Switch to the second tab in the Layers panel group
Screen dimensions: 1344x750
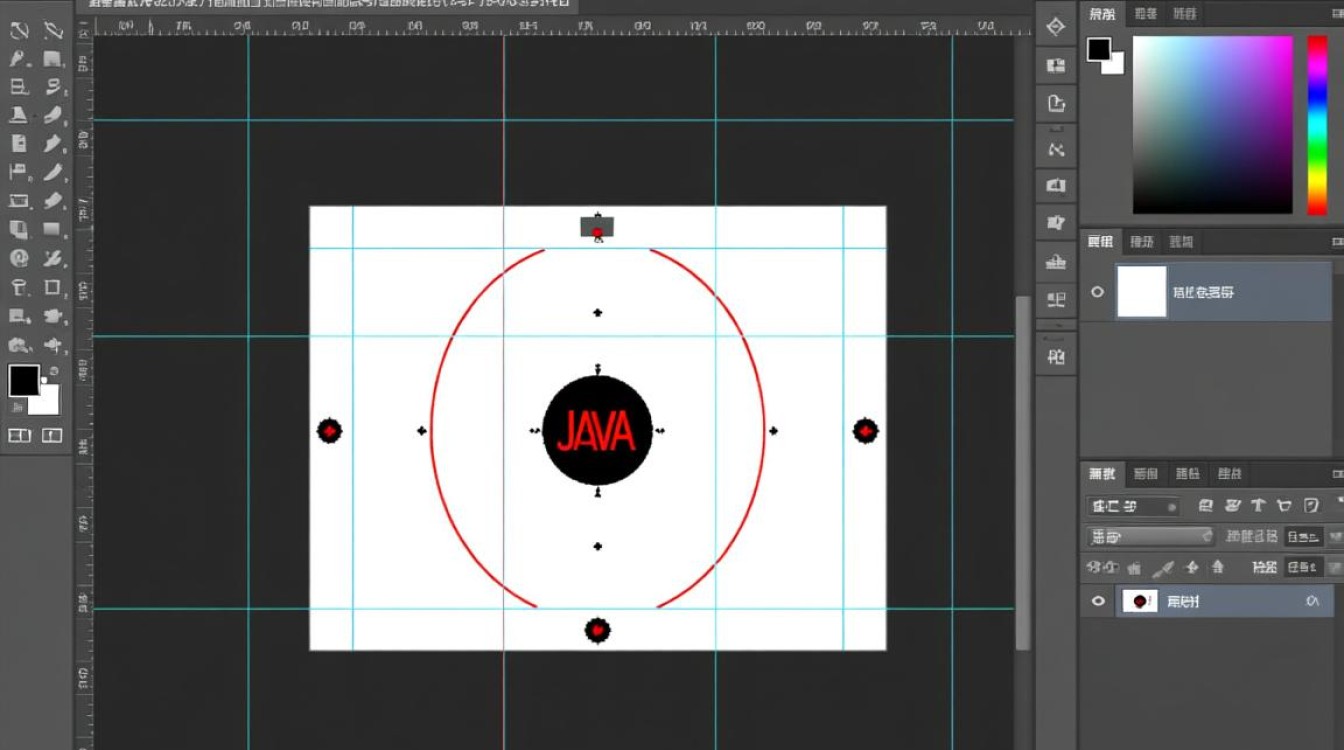(1146, 474)
